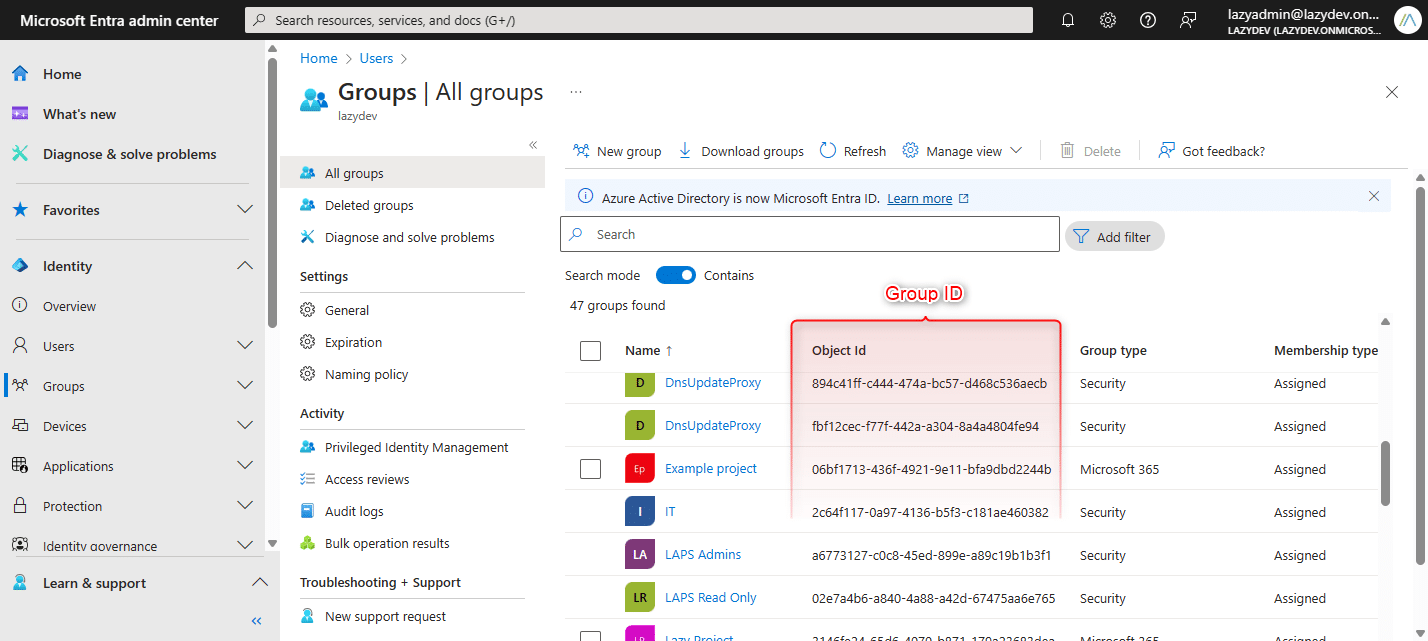Click the notifications bell icon
The height and width of the screenshot is (641, 1428).
click(x=1068, y=20)
